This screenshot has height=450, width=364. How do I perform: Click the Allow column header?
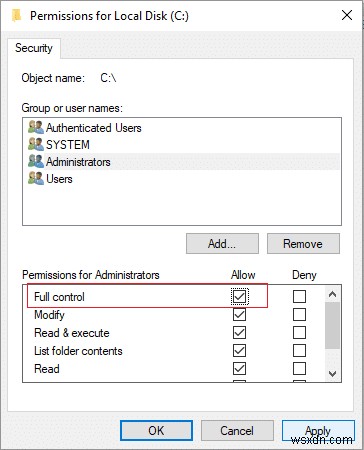[x=243, y=275]
